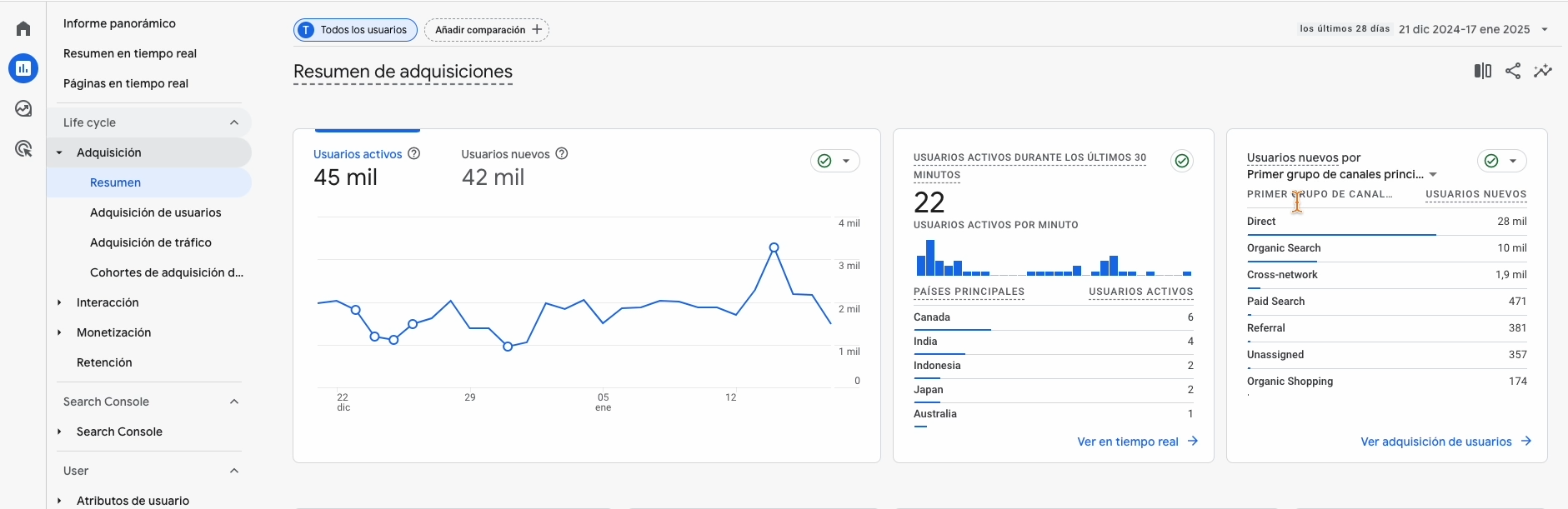
Task: Toggle the check status in realtime card
Action: (1181, 161)
